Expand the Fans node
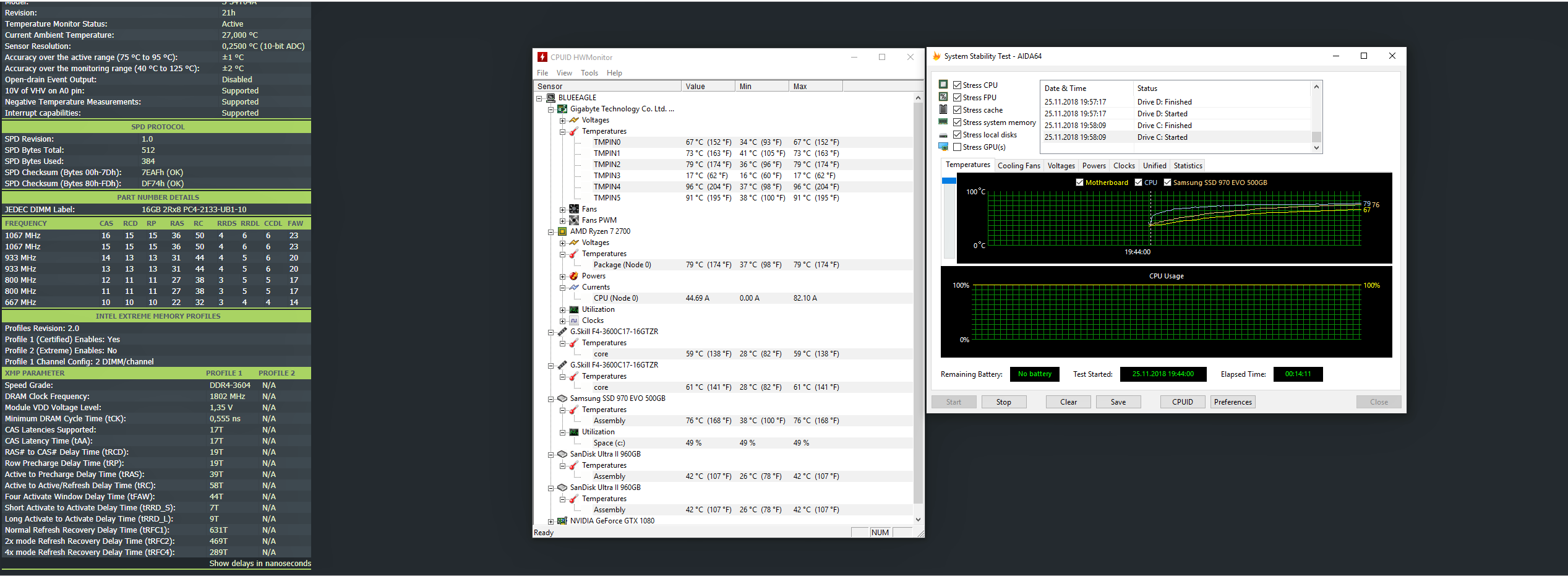The width and height of the screenshot is (1568, 576). [x=563, y=210]
